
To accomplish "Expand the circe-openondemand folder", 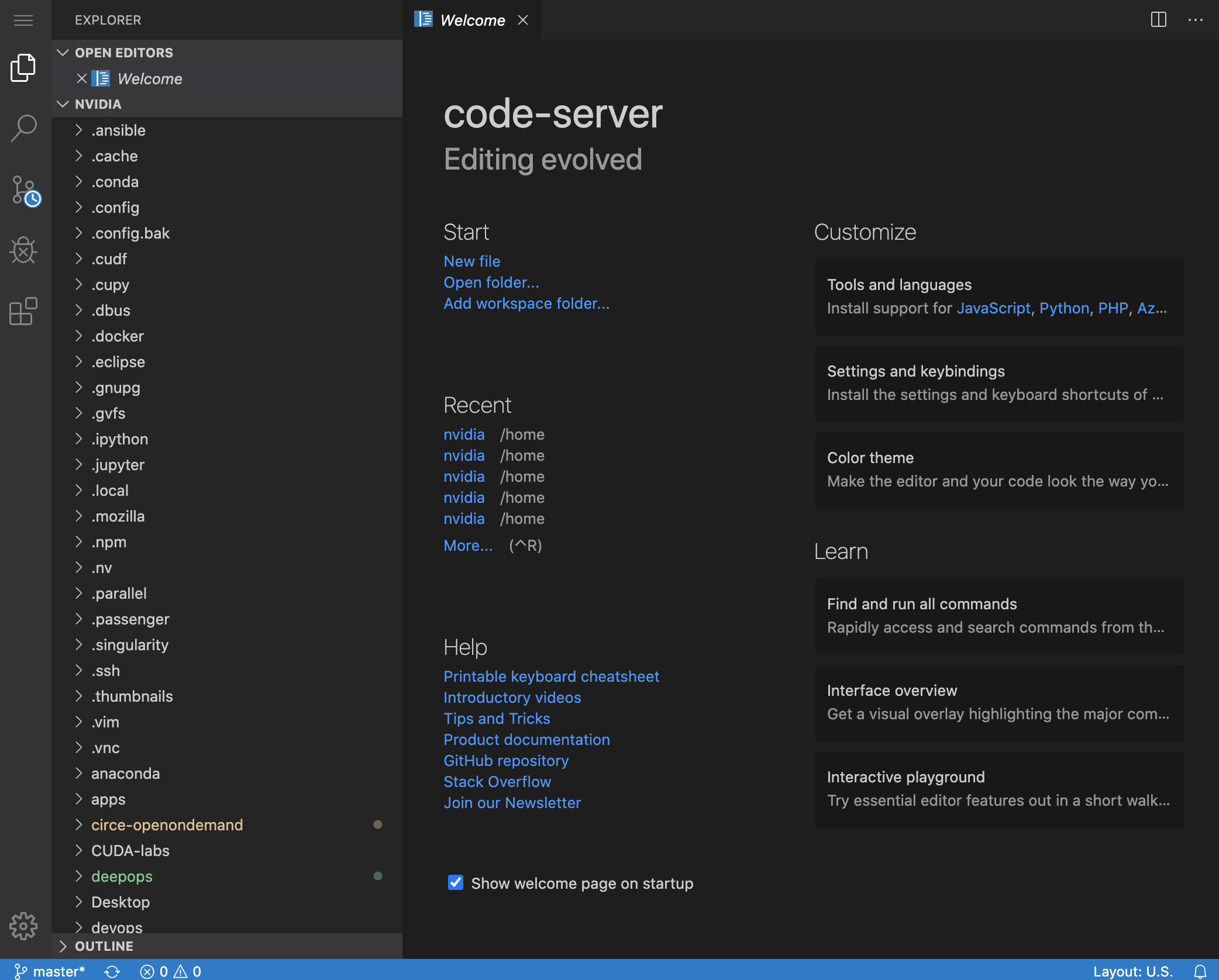I will coord(227,824).
